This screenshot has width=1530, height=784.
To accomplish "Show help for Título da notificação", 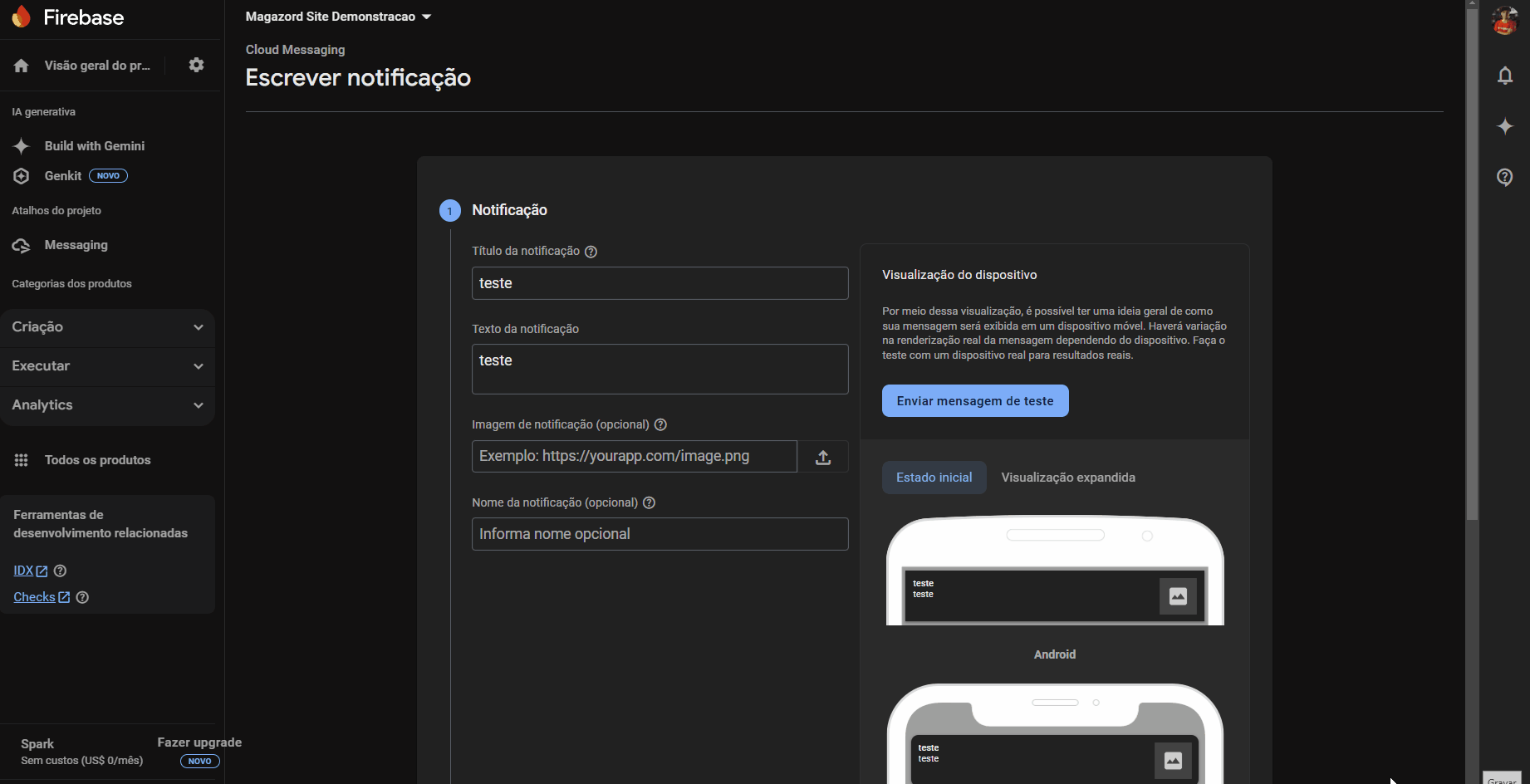I will click(591, 252).
